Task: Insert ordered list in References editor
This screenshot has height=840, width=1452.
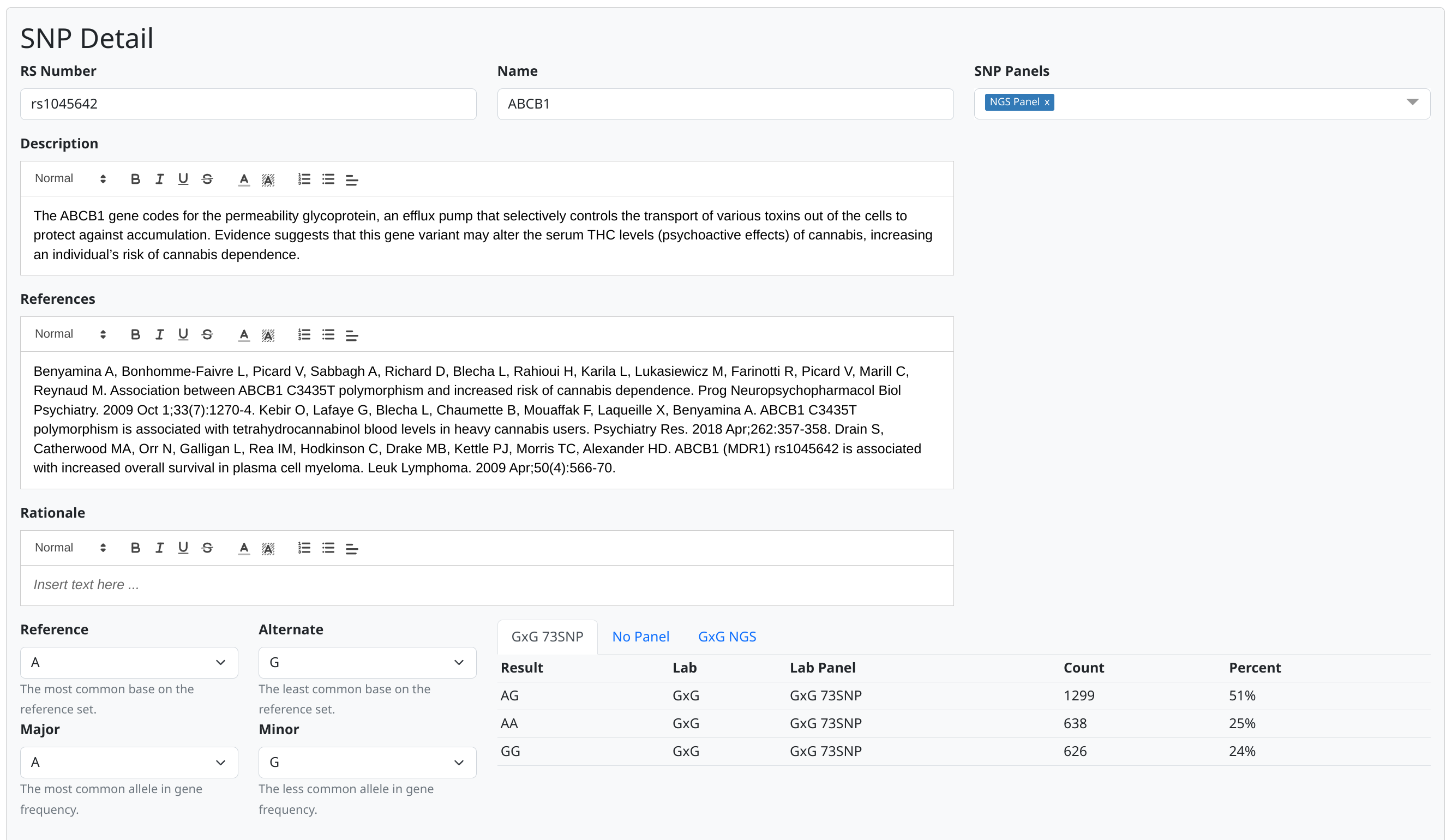Action: pos(304,335)
